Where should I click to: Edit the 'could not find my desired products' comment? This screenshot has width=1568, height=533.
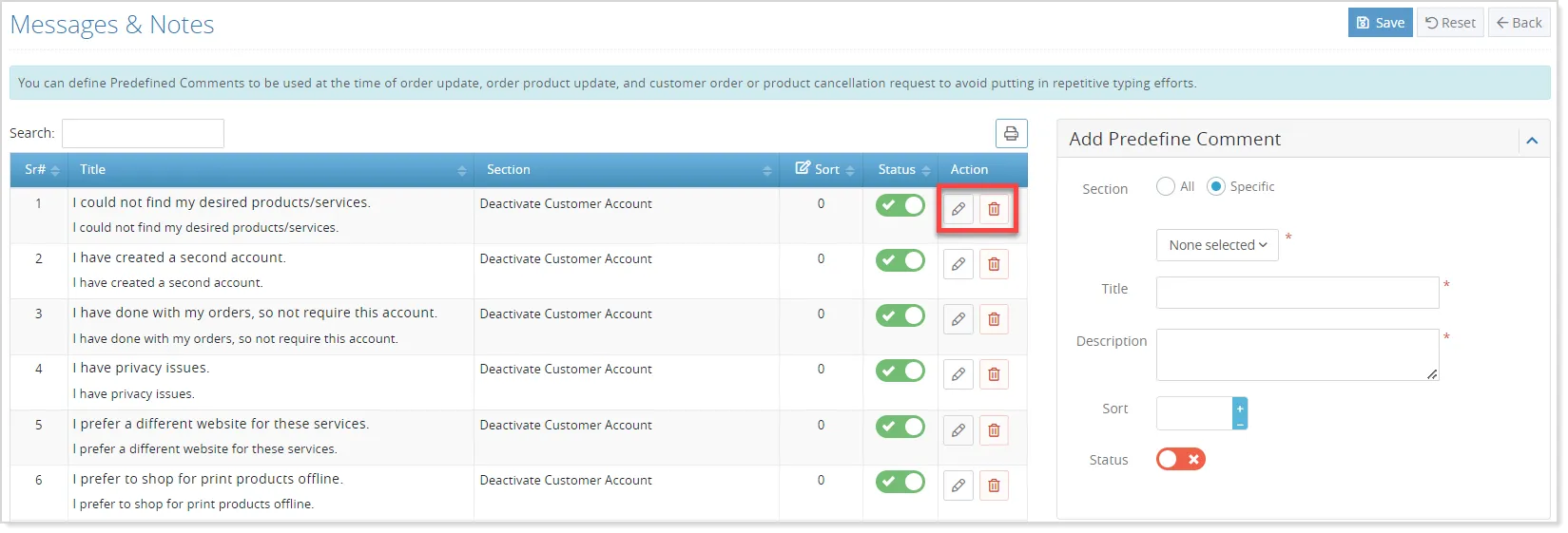pos(958,209)
